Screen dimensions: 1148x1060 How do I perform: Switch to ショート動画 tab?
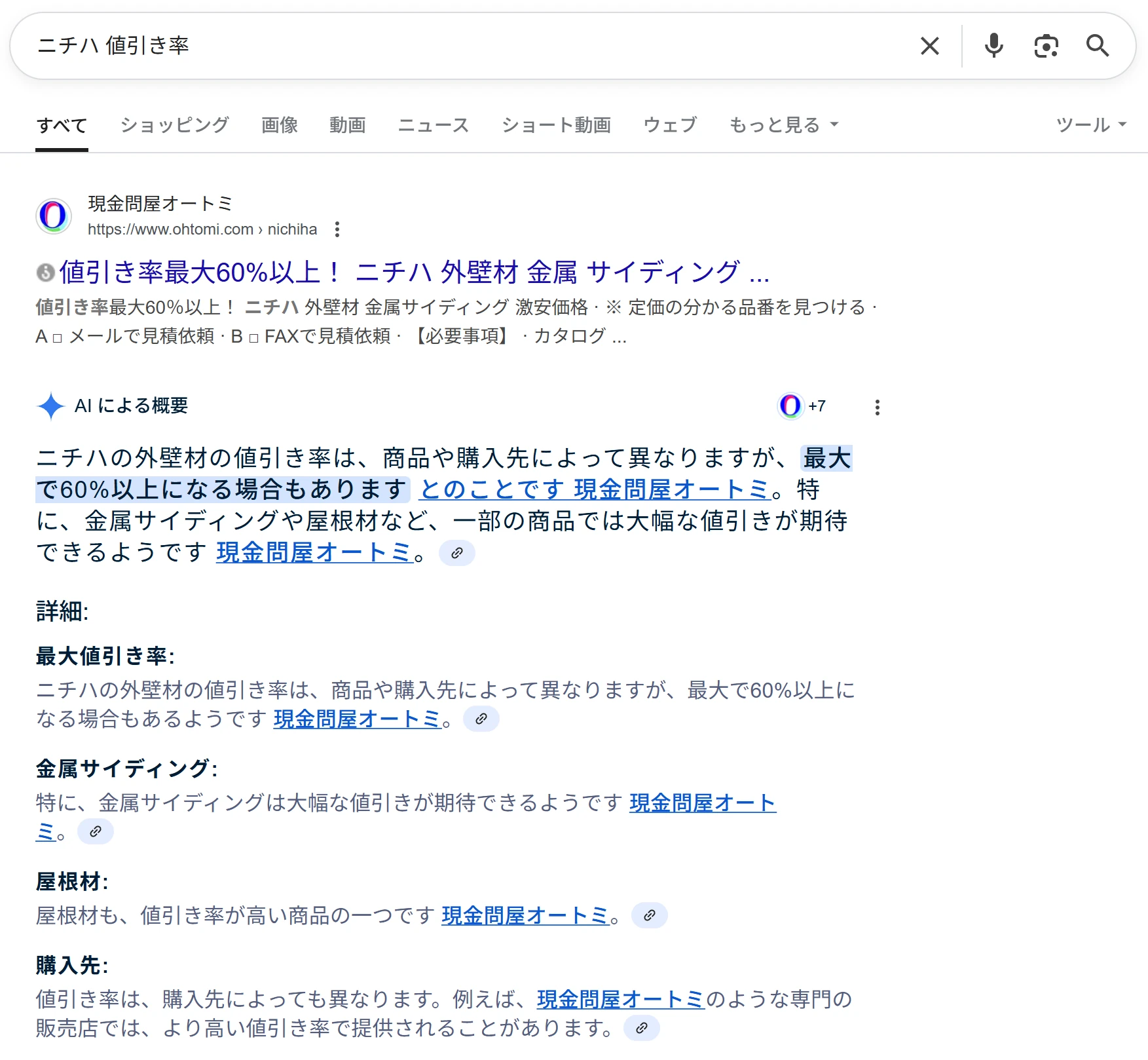[x=557, y=125]
